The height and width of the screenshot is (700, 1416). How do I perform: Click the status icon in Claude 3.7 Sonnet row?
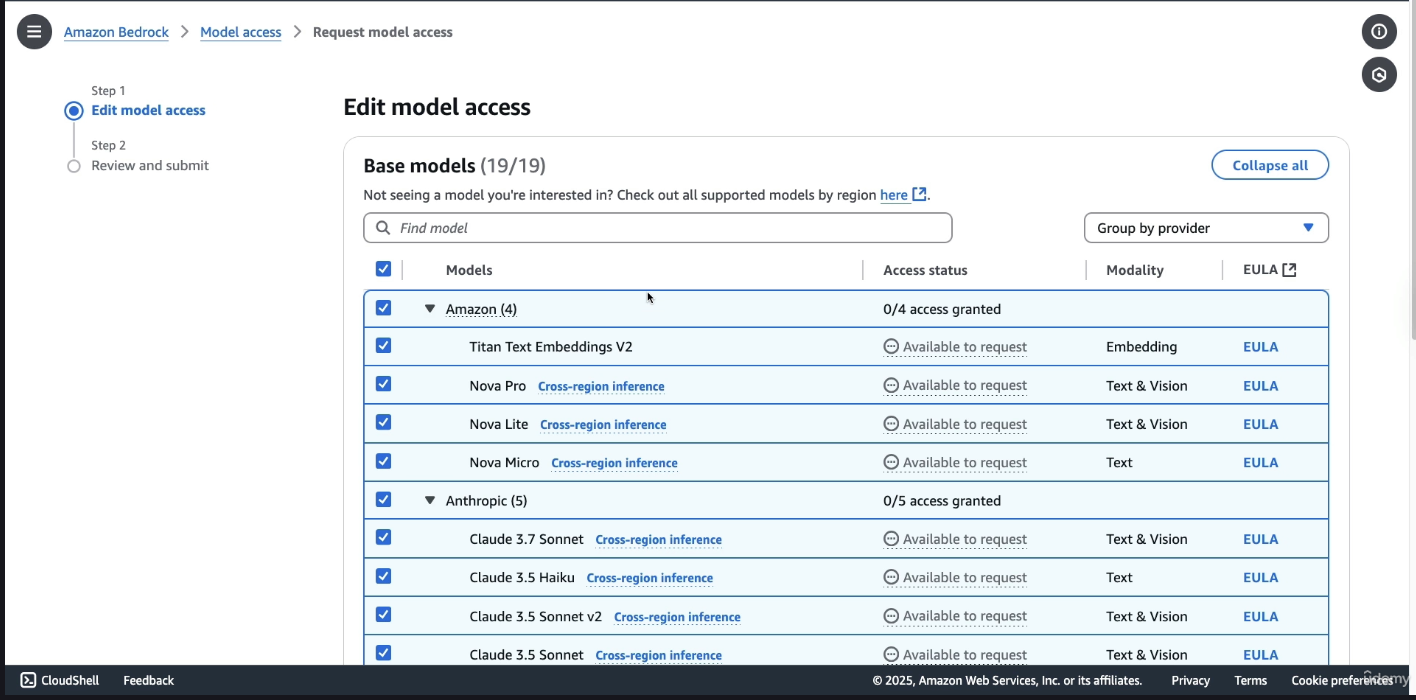[891, 539]
